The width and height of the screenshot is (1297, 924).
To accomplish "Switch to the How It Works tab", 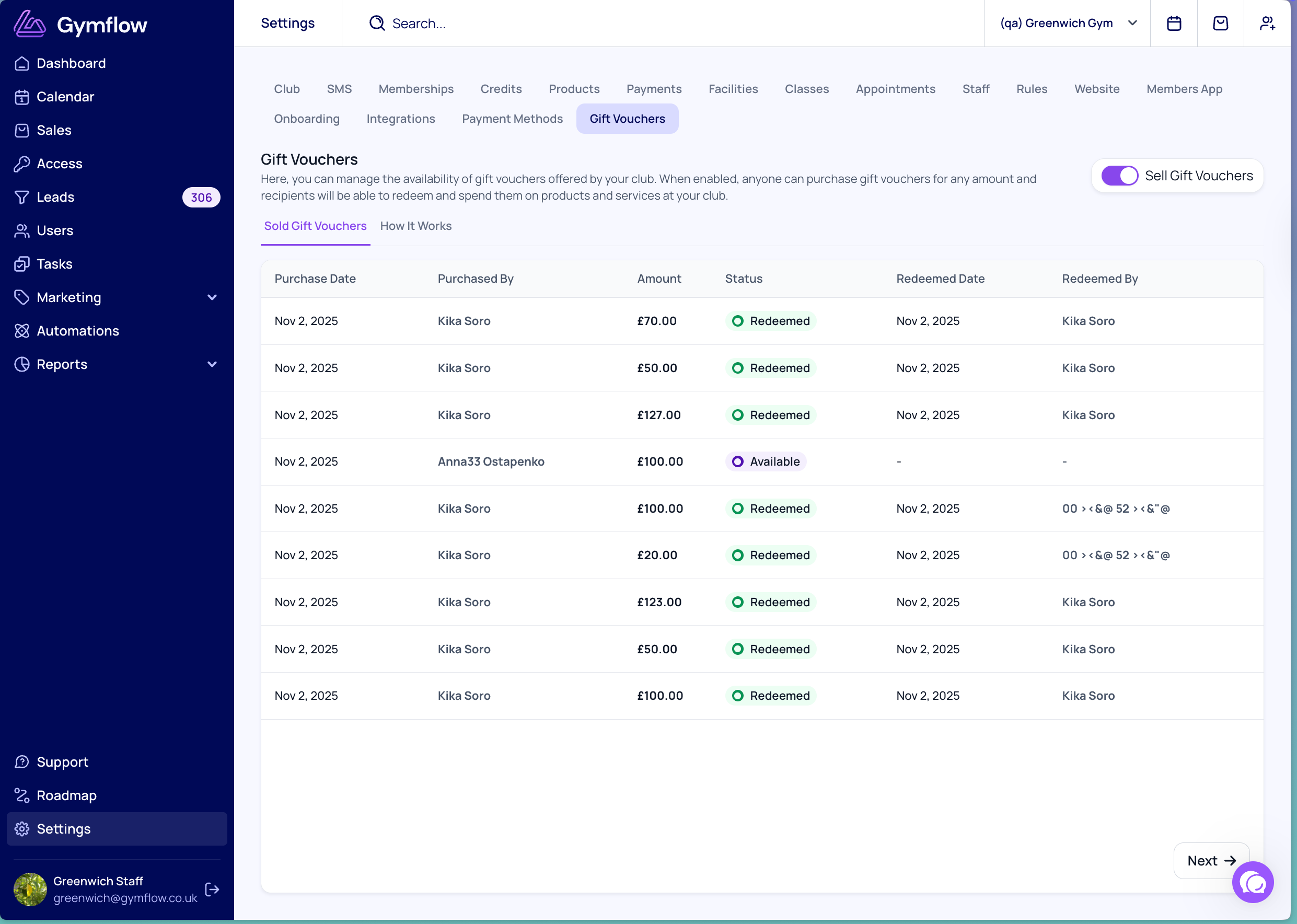I will [415, 226].
